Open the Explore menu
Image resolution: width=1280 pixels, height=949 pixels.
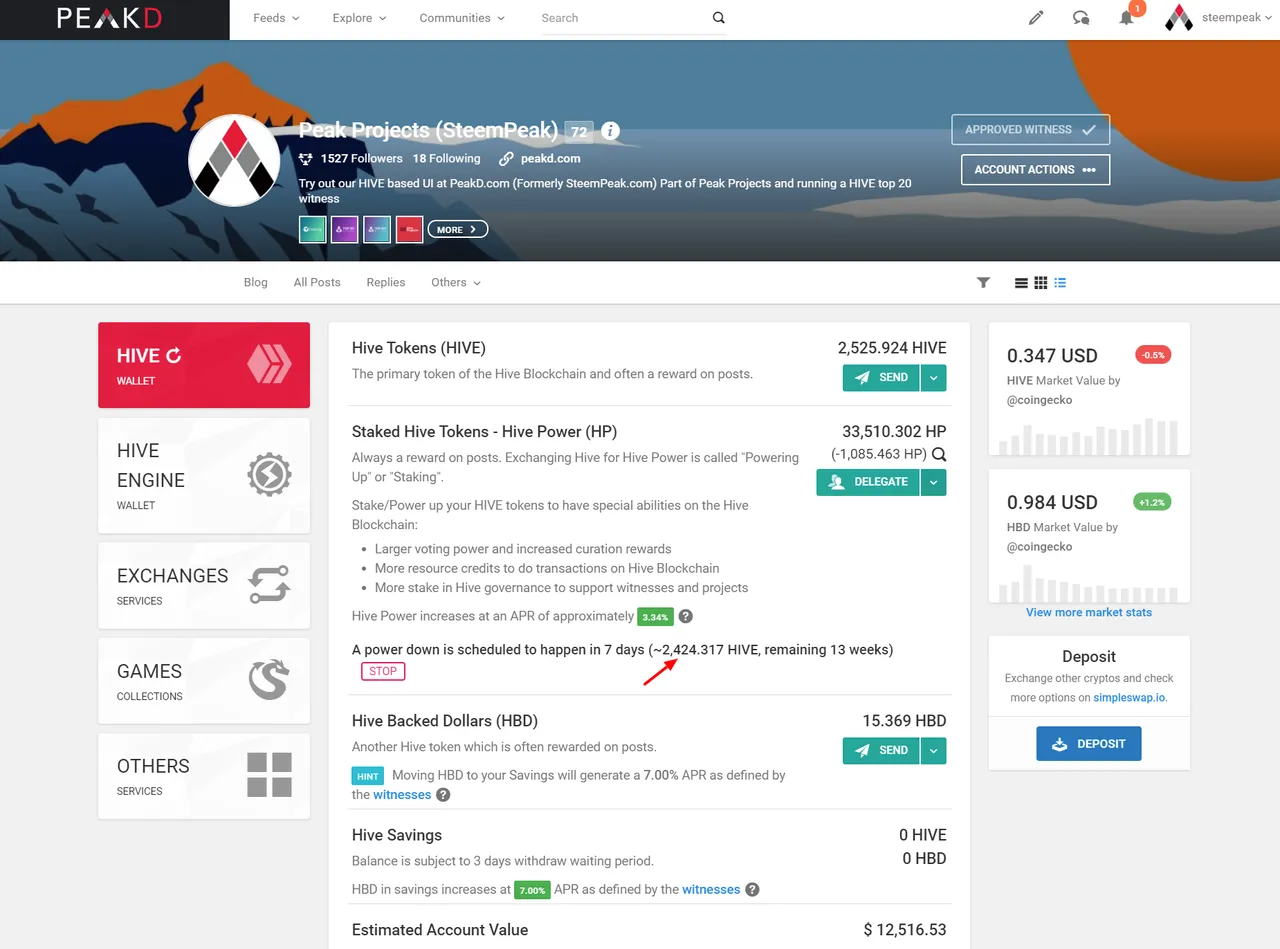[358, 18]
